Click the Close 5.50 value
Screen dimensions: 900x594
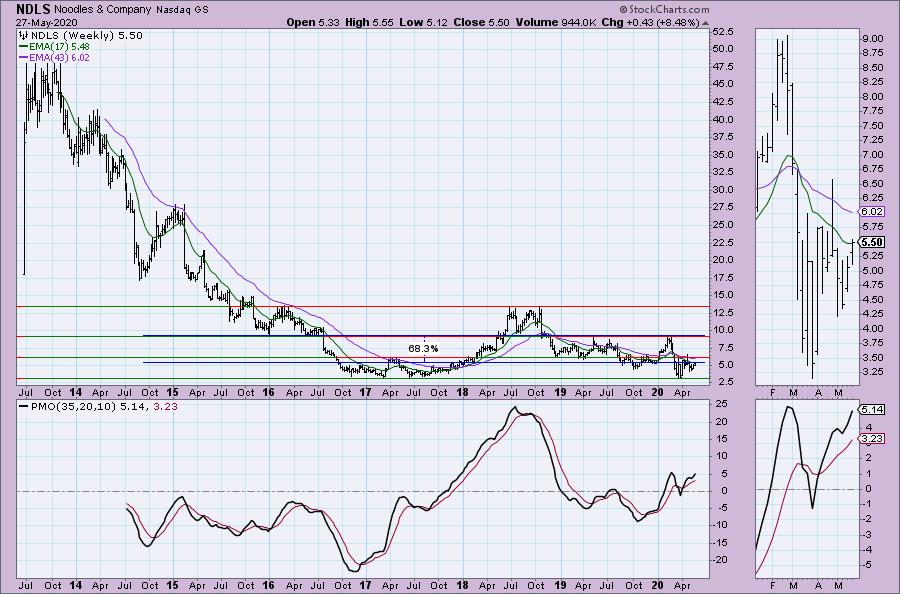481,22
